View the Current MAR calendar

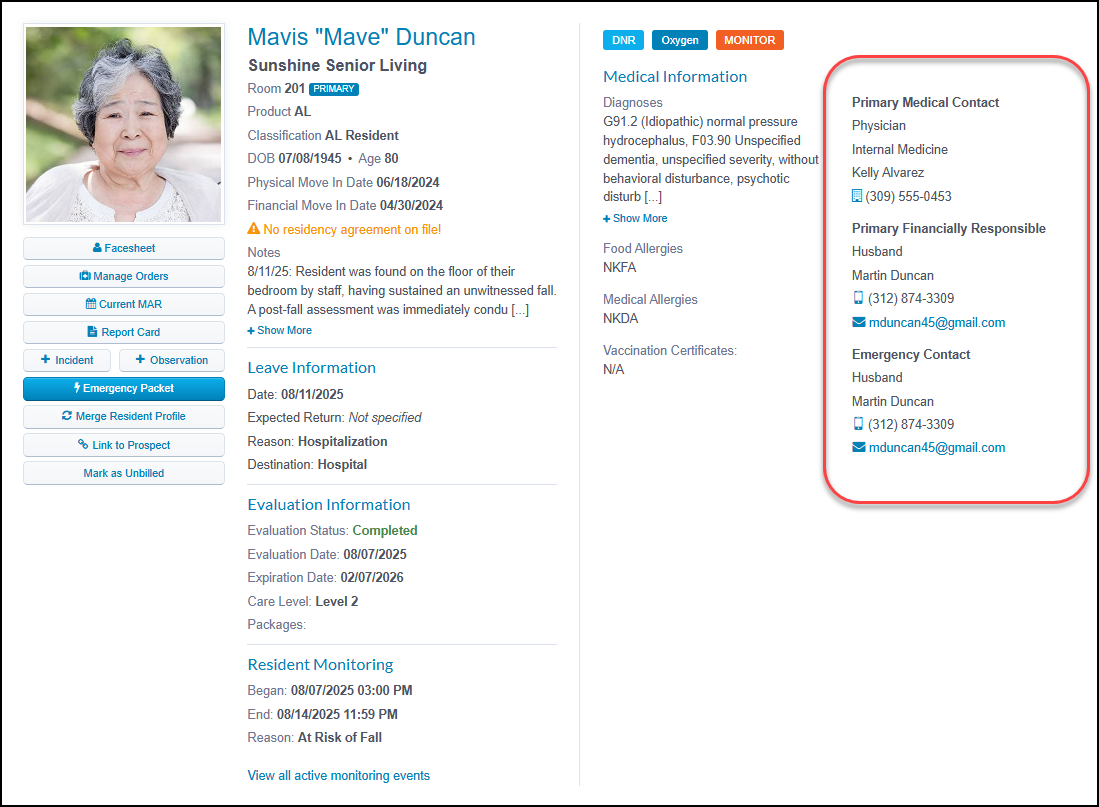click(x=123, y=304)
